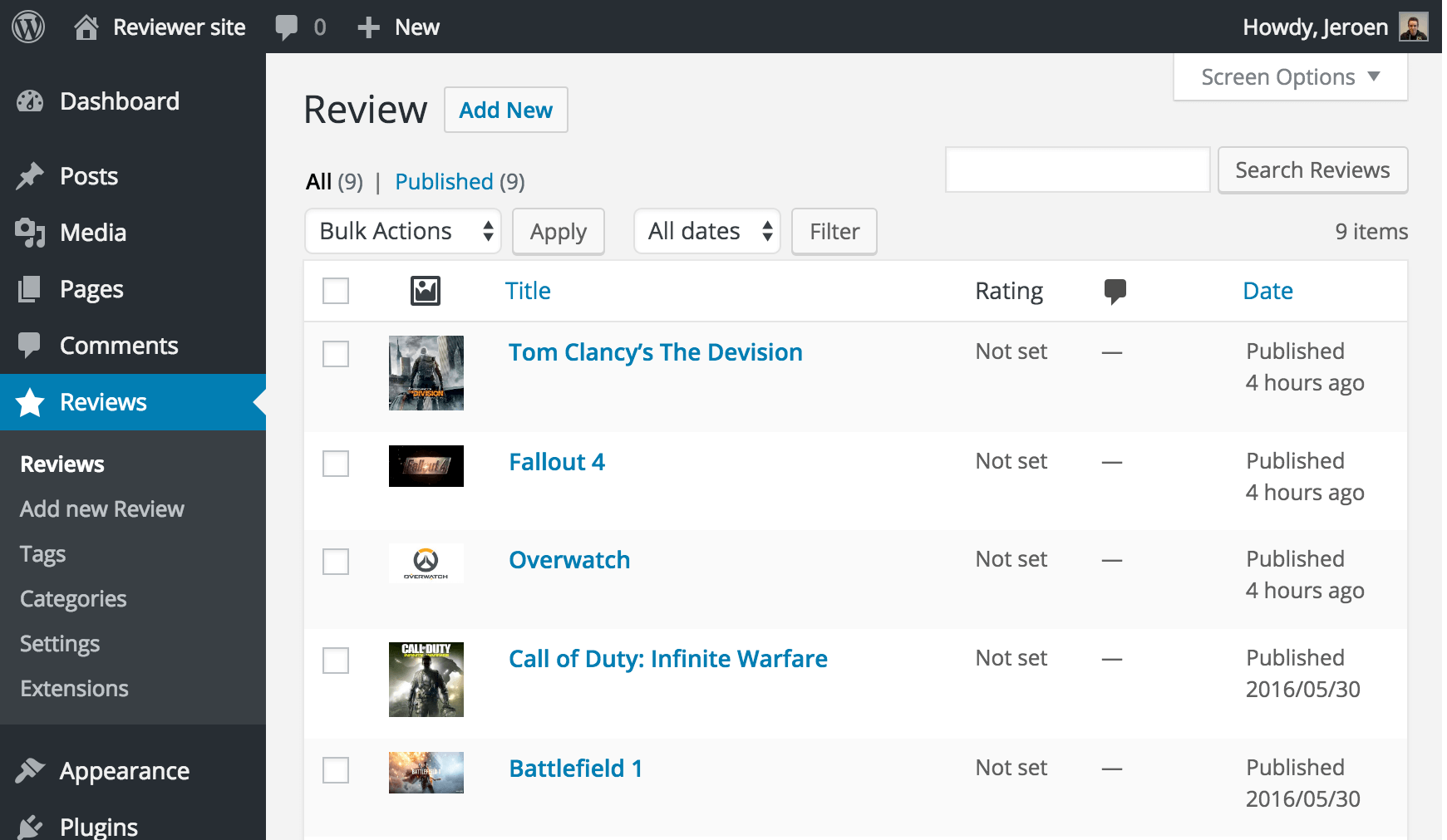Open the Appearance menu
This screenshot has width=1447, height=840.
[133, 771]
